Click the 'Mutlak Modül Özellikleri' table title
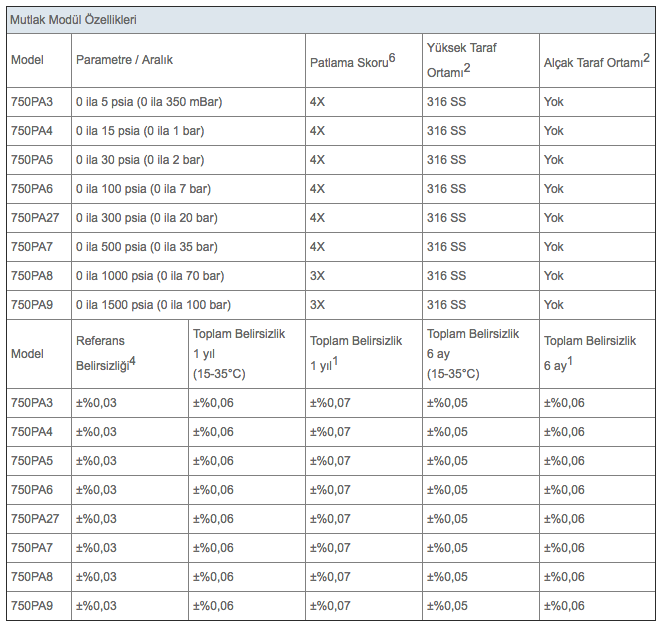 pos(73,20)
